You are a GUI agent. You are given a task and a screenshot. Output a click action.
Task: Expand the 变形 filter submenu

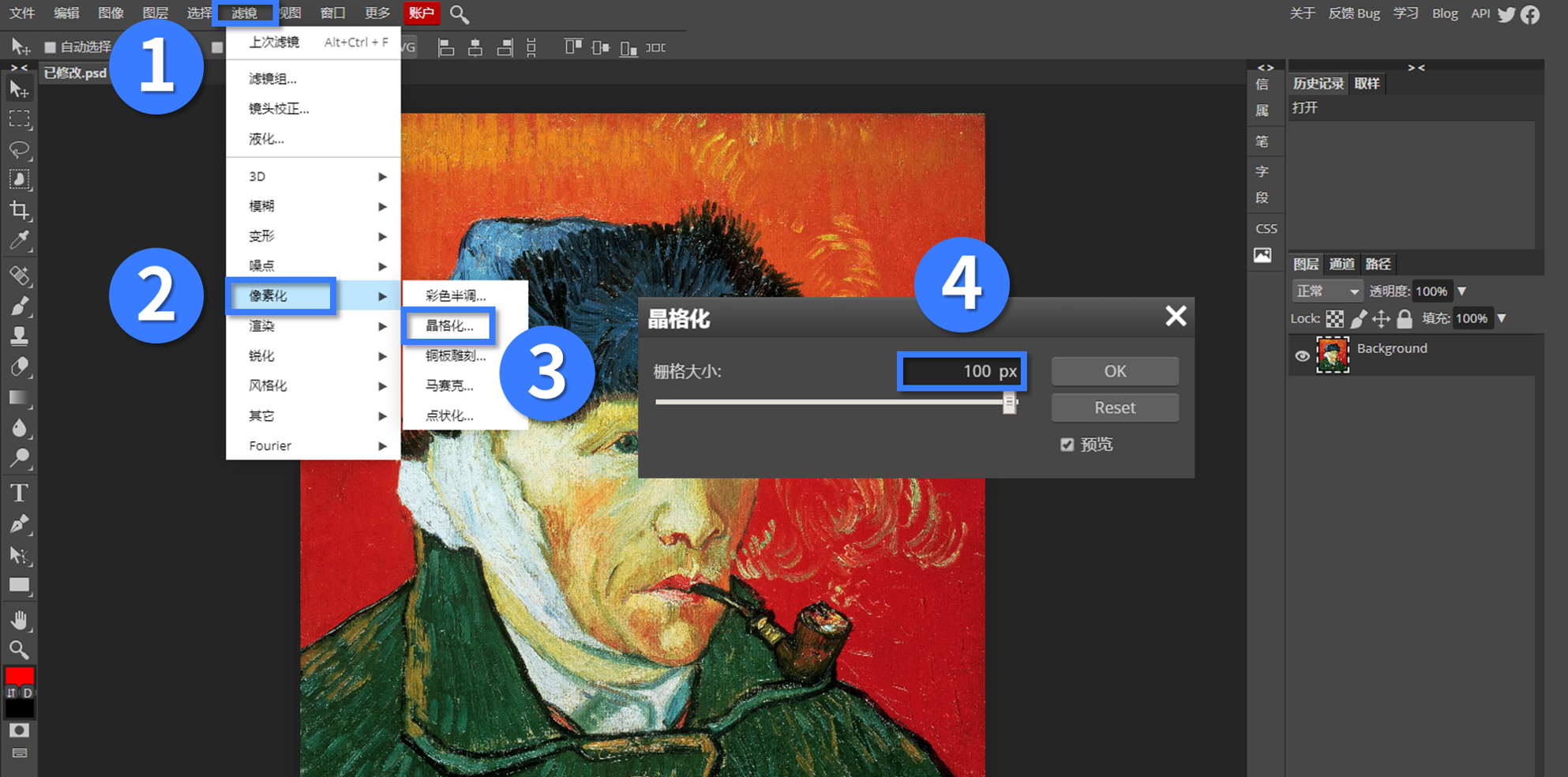(313, 236)
